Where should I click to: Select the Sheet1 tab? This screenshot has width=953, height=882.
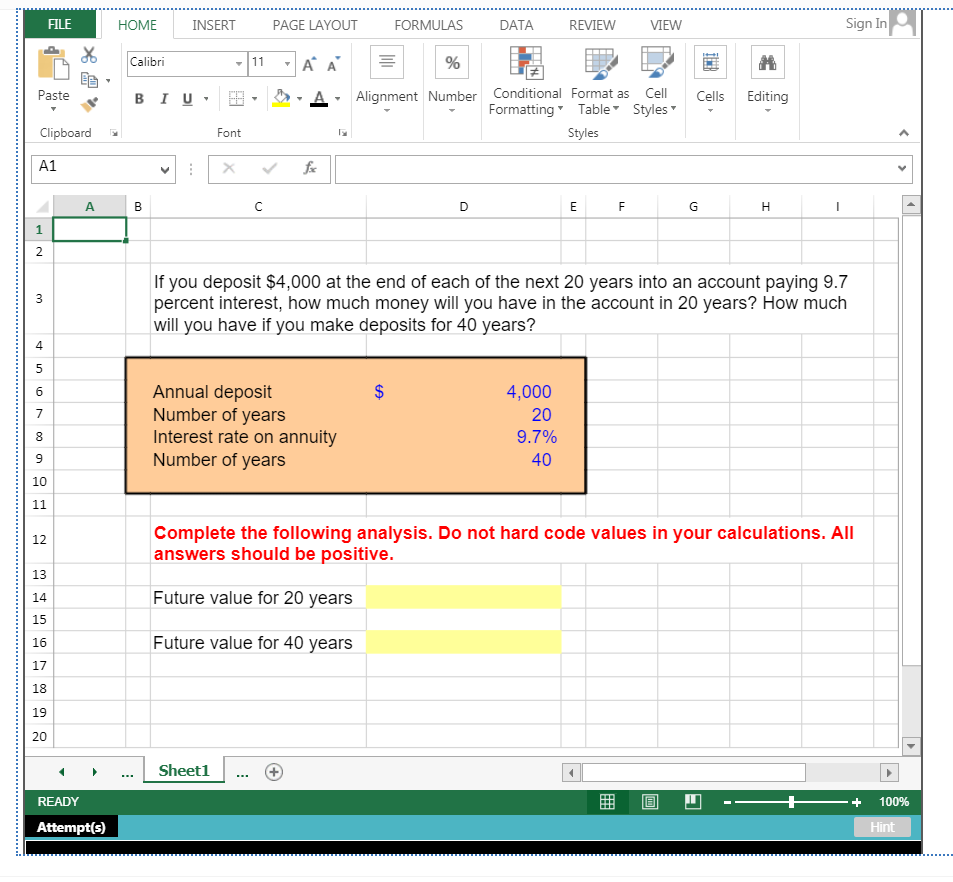coord(184,771)
